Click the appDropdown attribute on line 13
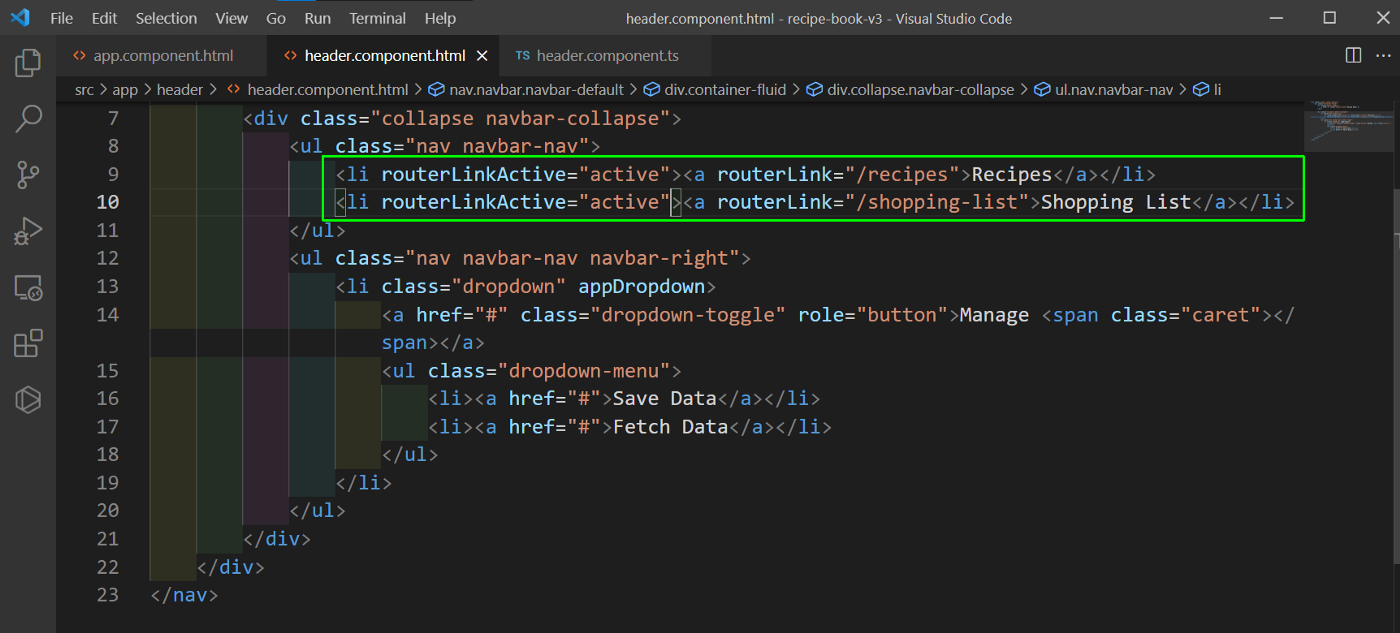This screenshot has height=633, width=1400. point(641,287)
